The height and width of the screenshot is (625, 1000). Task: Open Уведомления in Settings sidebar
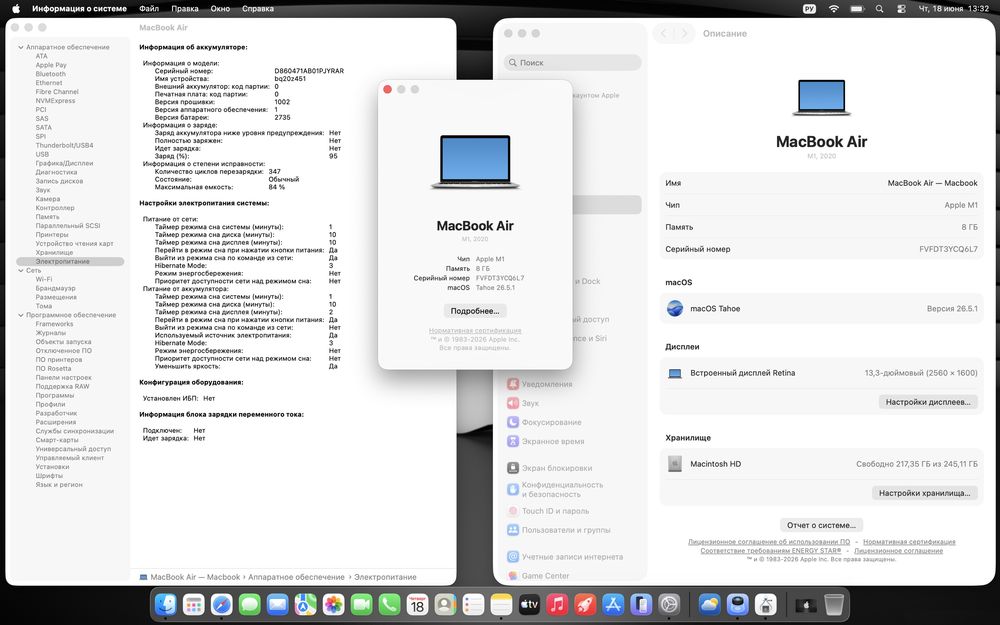pyautogui.click(x=540, y=384)
